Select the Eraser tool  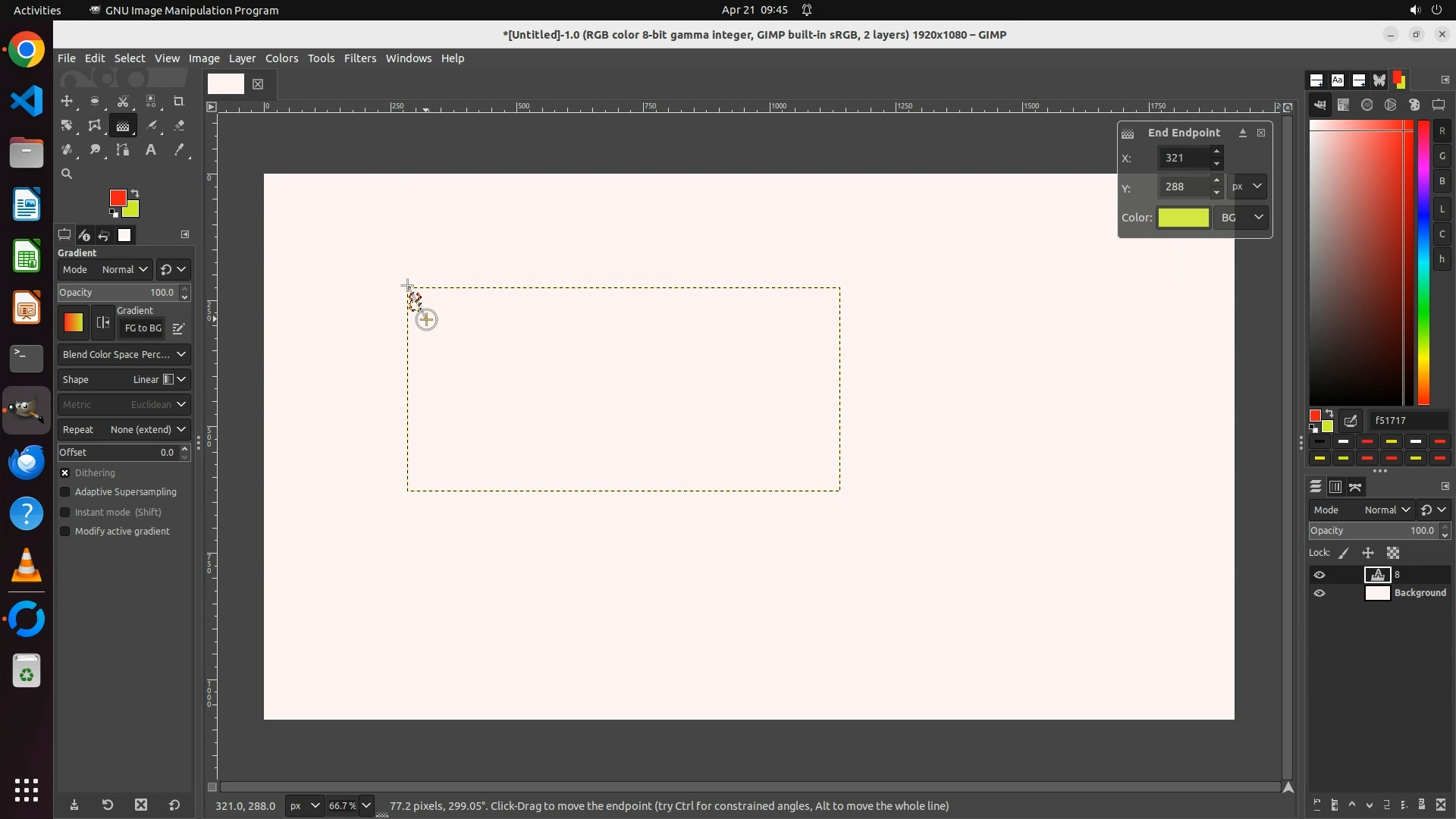[179, 126]
